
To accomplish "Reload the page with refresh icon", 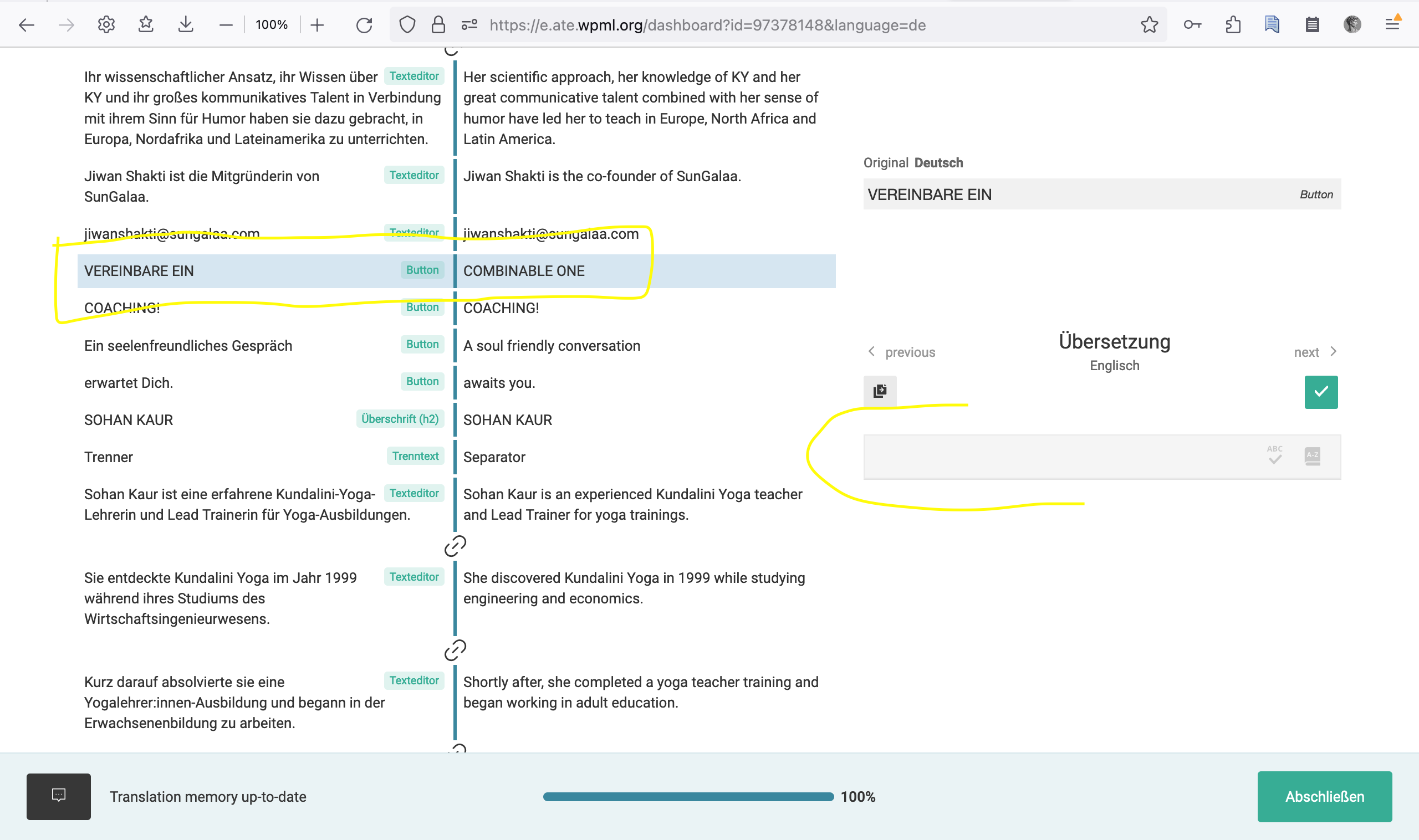I will point(364,25).
